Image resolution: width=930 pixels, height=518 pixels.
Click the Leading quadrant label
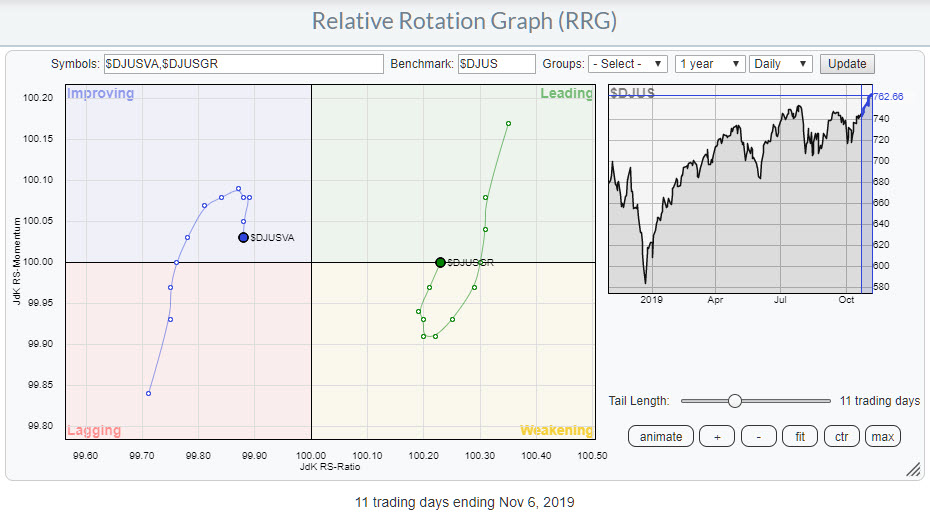[x=566, y=94]
